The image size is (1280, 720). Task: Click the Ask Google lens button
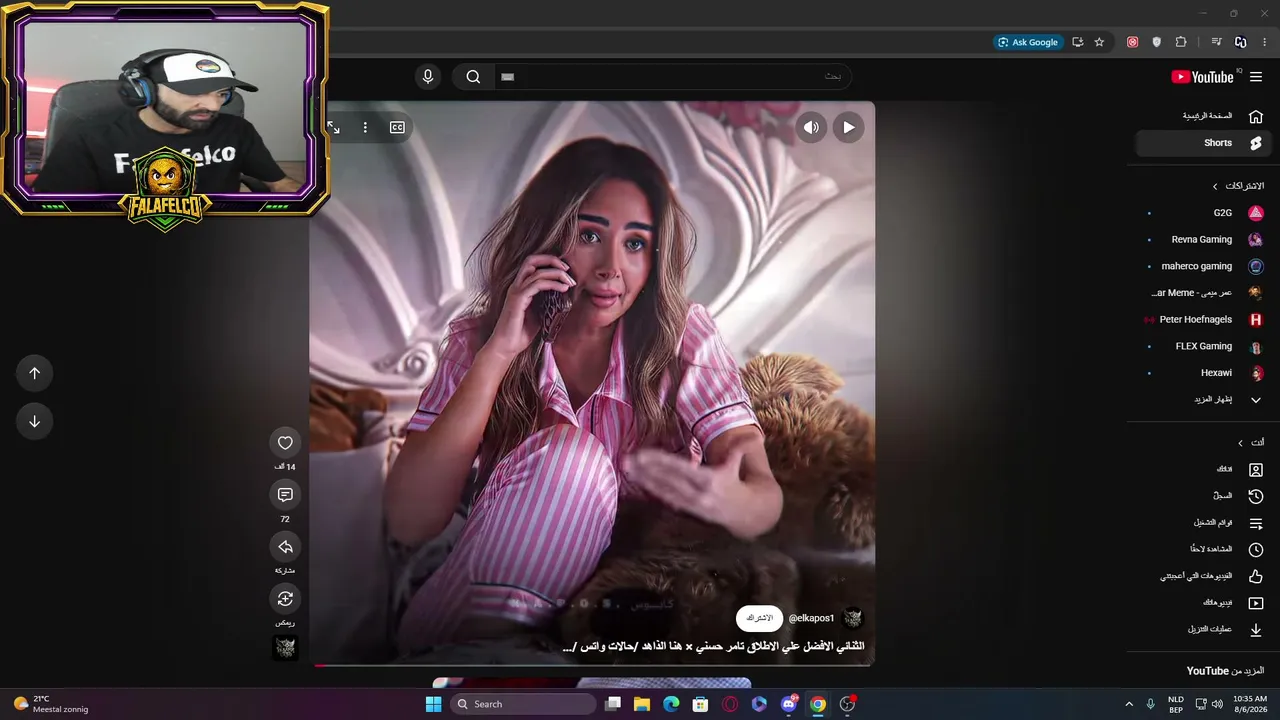tap(1028, 42)
